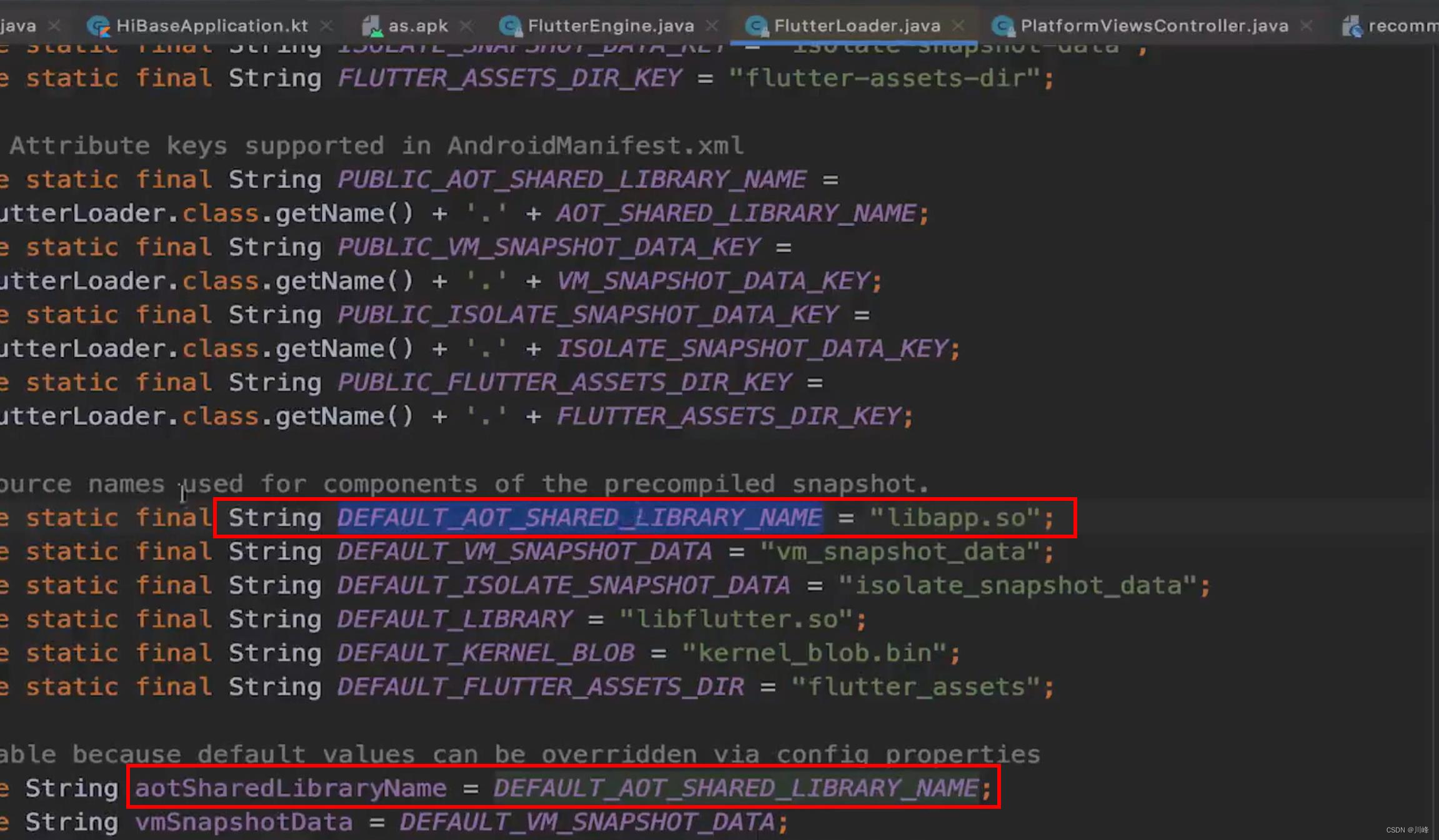This screenshot has height=840, width=1439.
Task: Switch to the FlutterEngine.java tab
Action: 610,26
